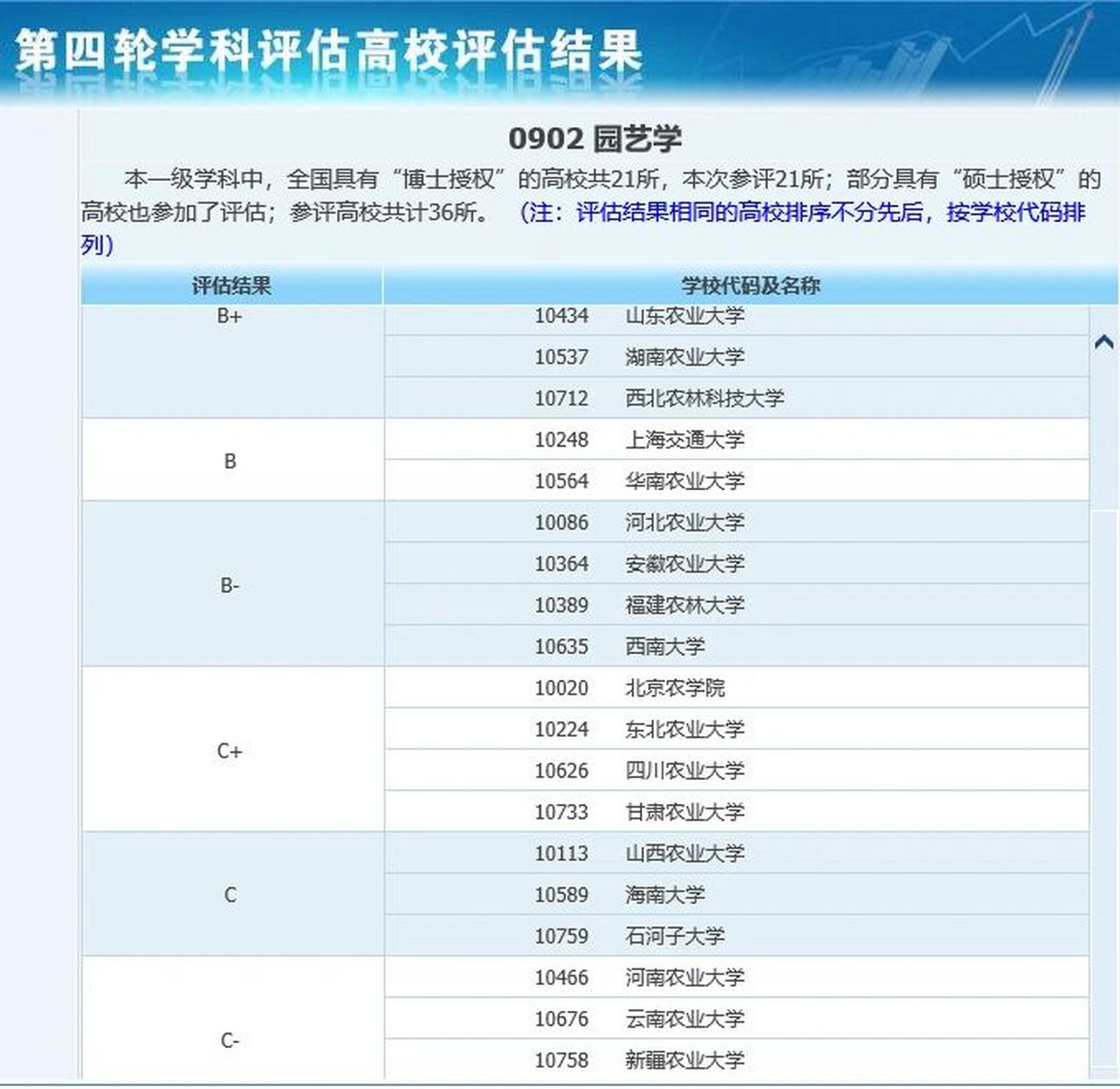Select row 10113 山西农业大学
Image resolution: width=1120 pixels, height=1089 pixels.
point(736,852)
